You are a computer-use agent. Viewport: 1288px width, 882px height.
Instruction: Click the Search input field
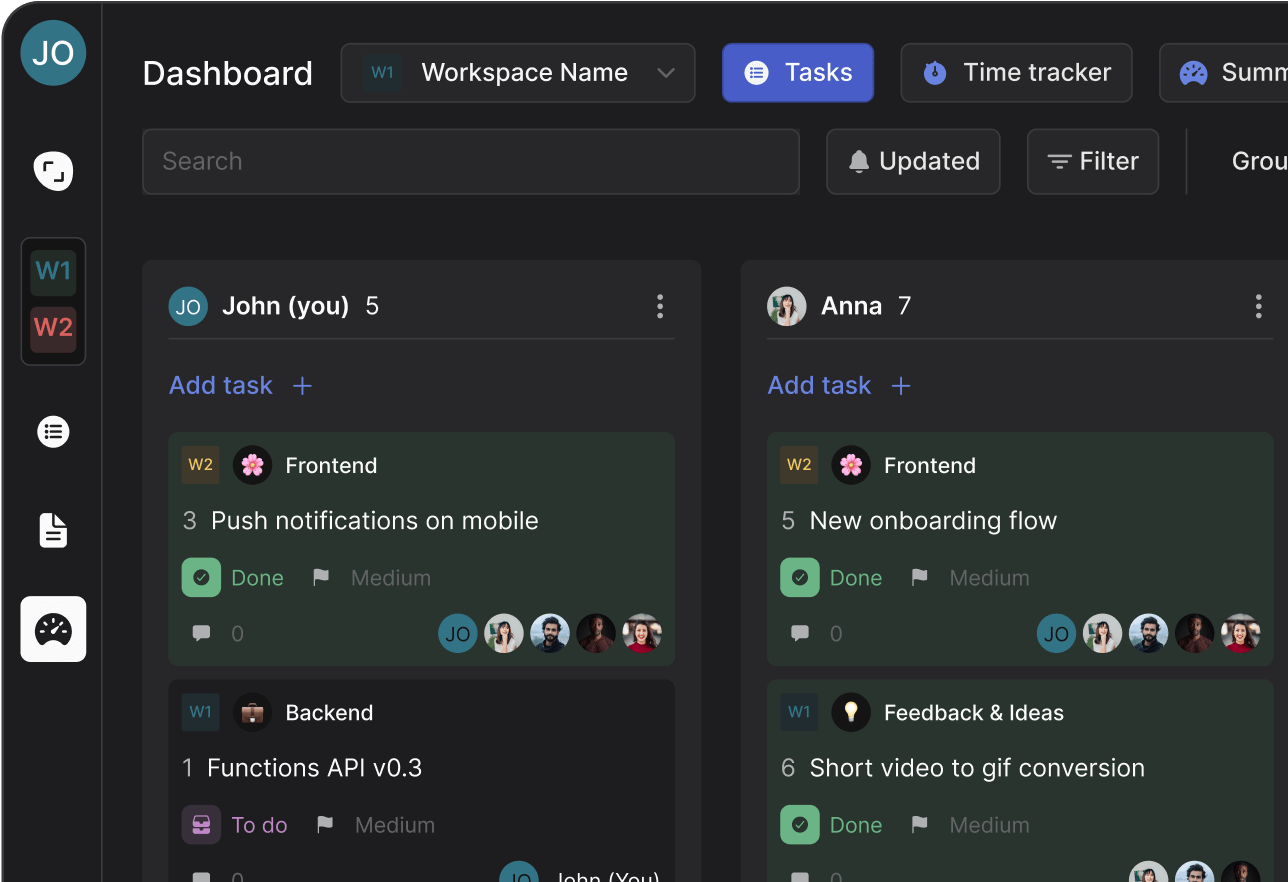tap(470, 161)
